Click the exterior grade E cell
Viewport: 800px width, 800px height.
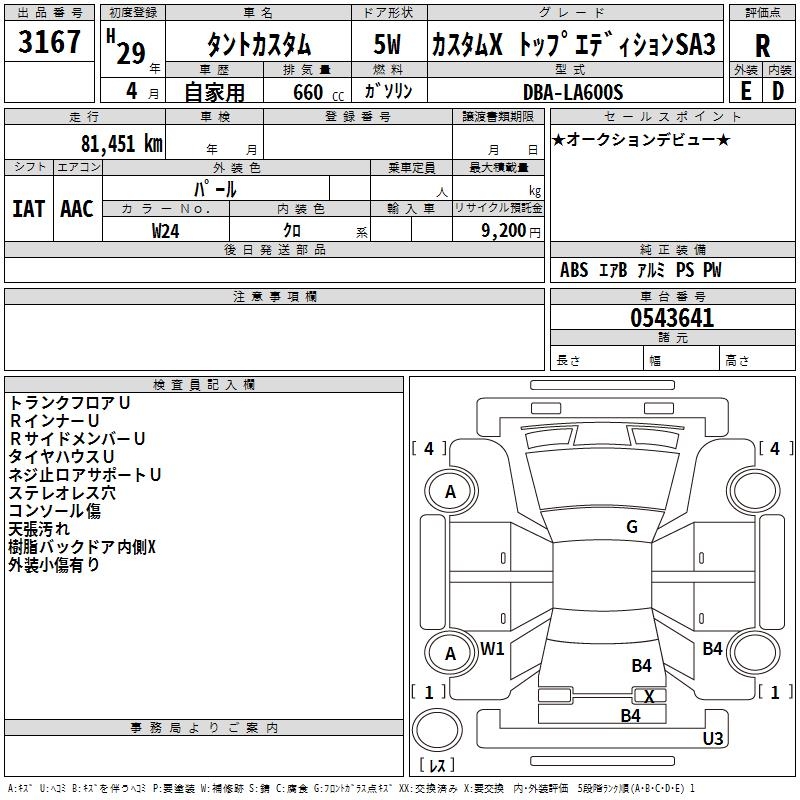point(745,91)
